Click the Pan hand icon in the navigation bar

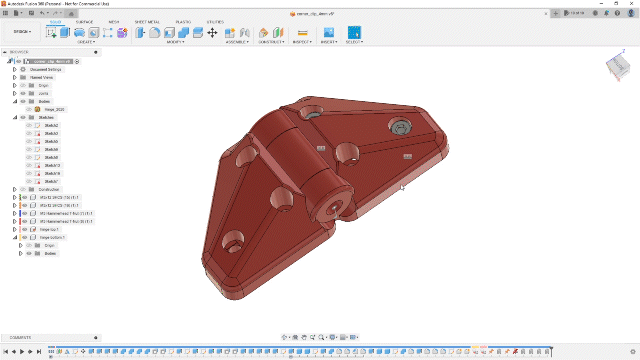click(x=304, y=337)
